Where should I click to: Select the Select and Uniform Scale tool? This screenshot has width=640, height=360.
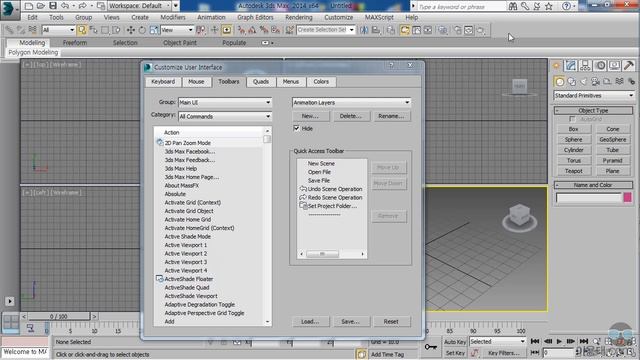click(x=153, y=30)
